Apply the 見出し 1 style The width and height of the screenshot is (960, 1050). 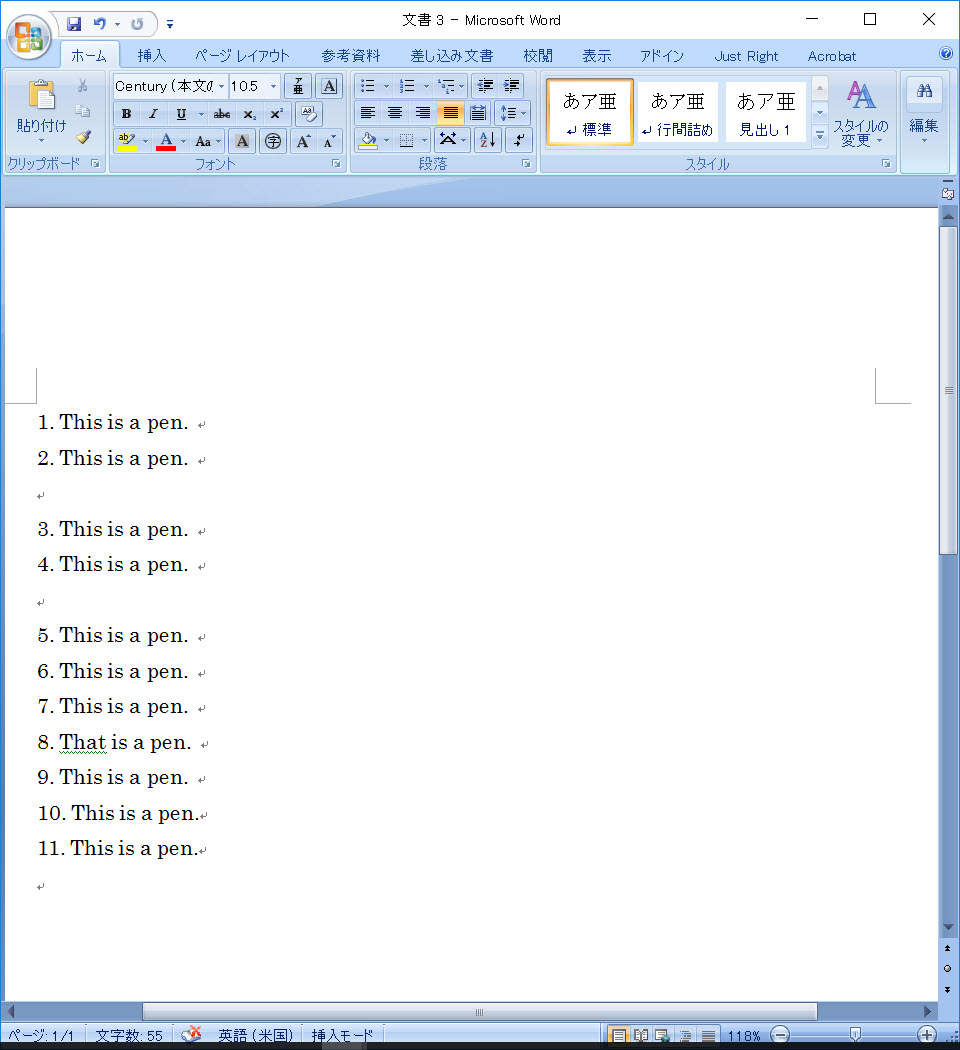[x=765, y=112]
